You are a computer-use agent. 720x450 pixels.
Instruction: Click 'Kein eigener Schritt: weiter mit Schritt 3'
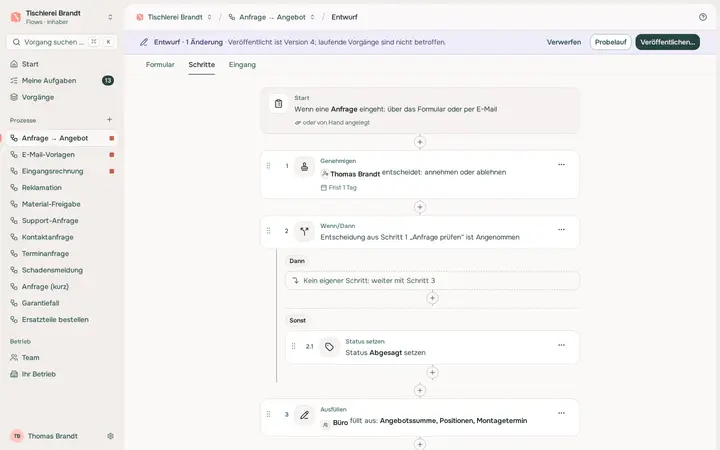pyautogui.click(x=432, y=281)
